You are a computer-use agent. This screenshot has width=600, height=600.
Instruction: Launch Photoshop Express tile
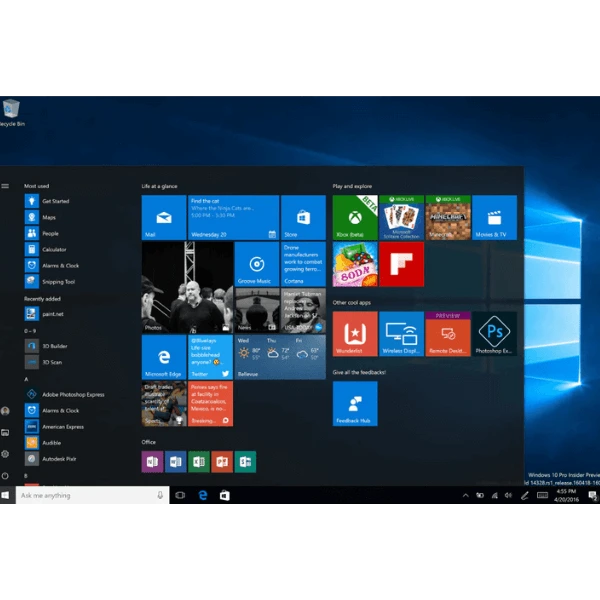(x=494, y=334)
